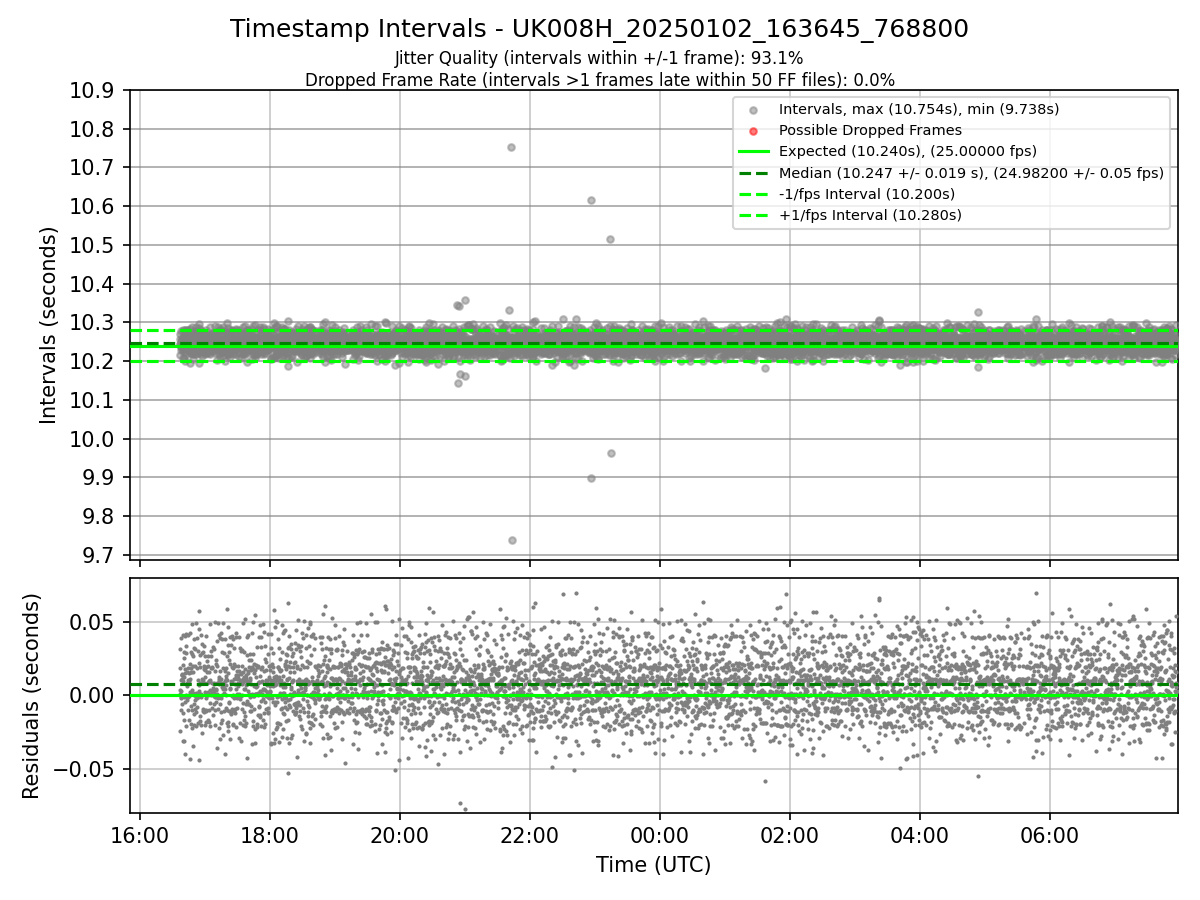Click the outlier data point near 10.62 seconds
1200x900 pixels.
[x=591, y=200]
